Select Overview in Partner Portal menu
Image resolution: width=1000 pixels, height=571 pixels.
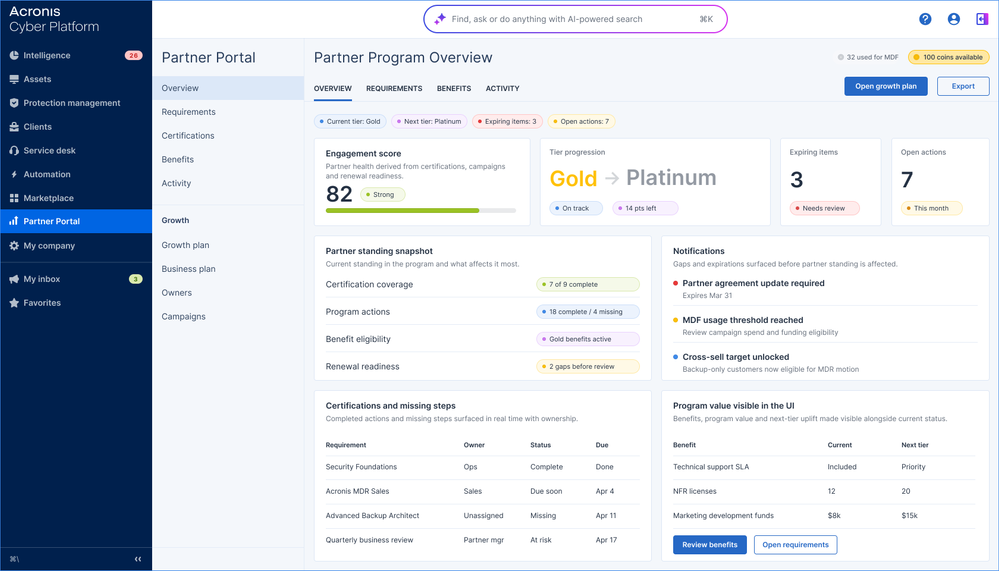pos(228,88)
